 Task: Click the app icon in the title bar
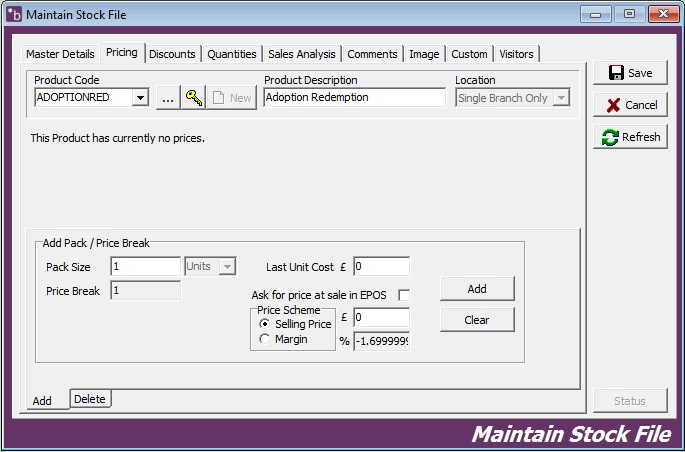[13, 14]
